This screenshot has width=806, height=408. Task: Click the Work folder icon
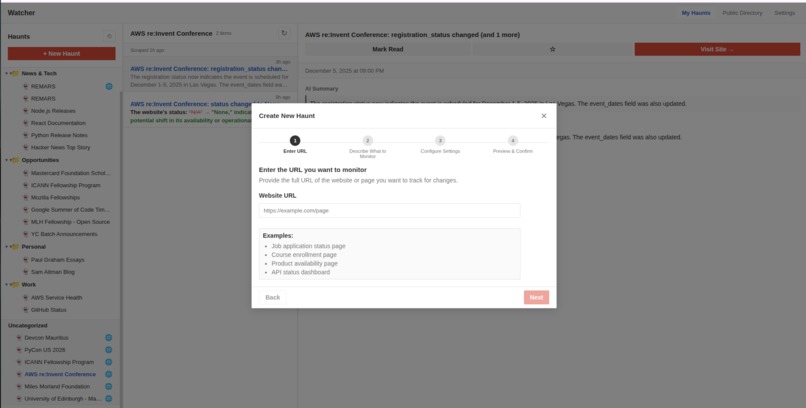point(15,285)
